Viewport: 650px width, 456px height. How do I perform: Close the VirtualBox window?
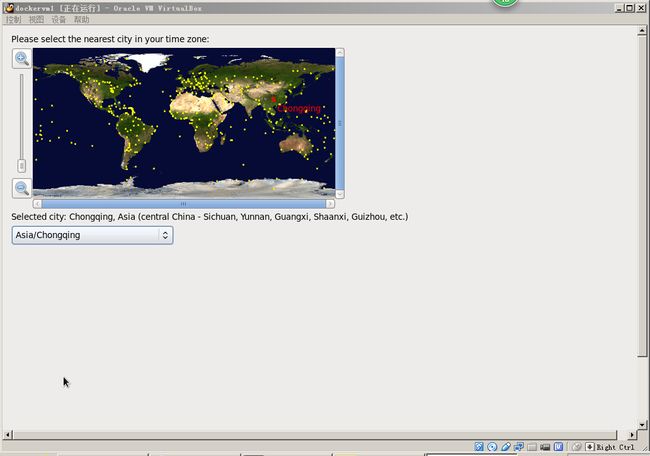tap(641, 7)
